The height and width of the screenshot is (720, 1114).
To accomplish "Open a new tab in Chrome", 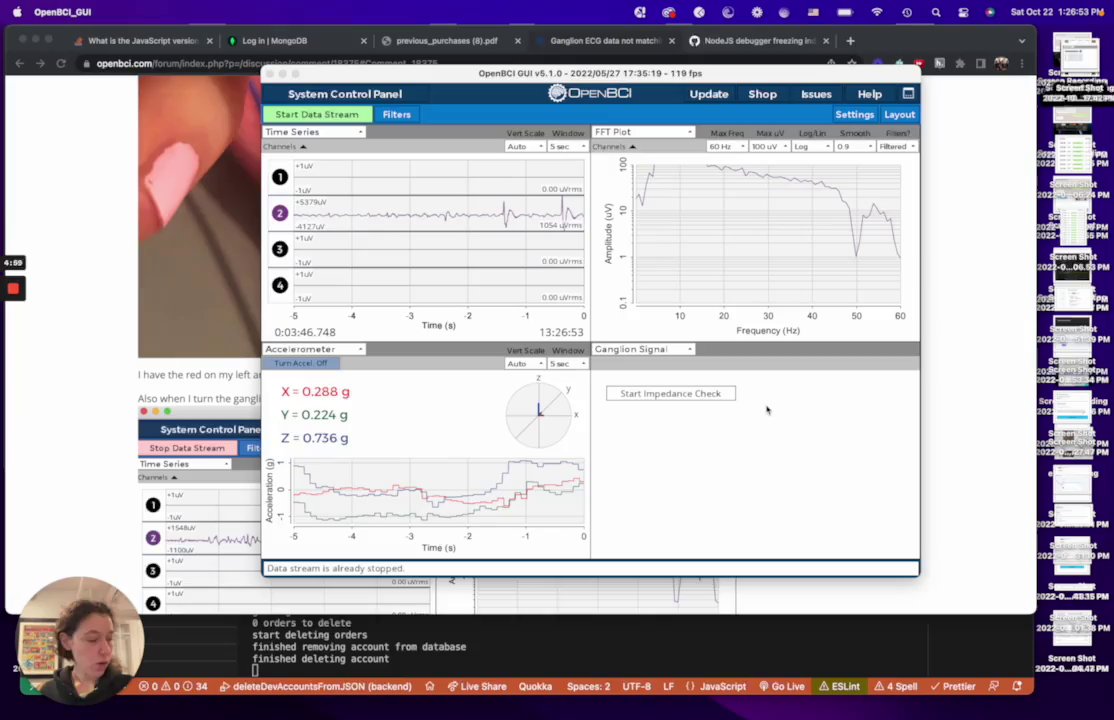I will [x=850, y=41].
